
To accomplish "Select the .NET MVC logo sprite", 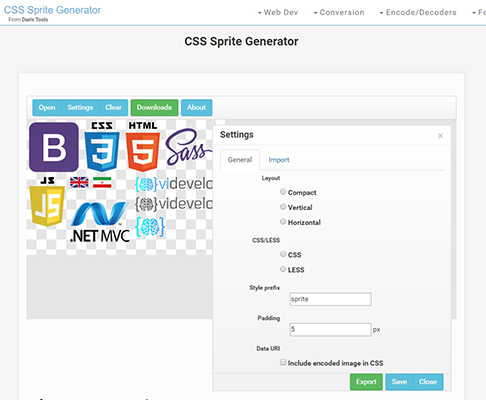I will (x=100, y=222).
